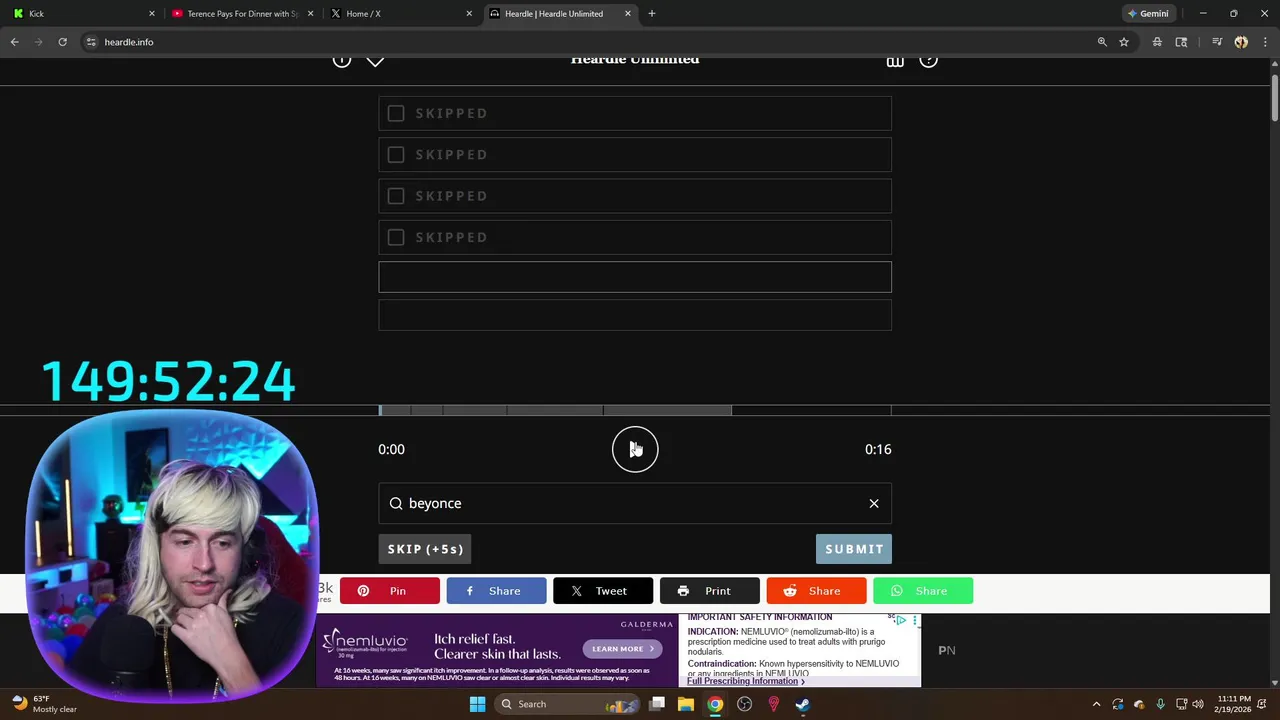Open browser extensions icon

point(1157,42)
